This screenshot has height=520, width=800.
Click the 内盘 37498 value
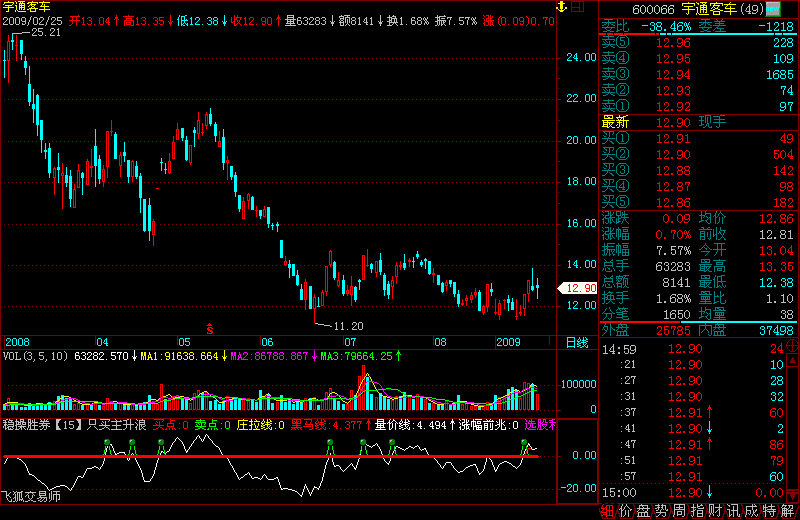click(776, 330)
